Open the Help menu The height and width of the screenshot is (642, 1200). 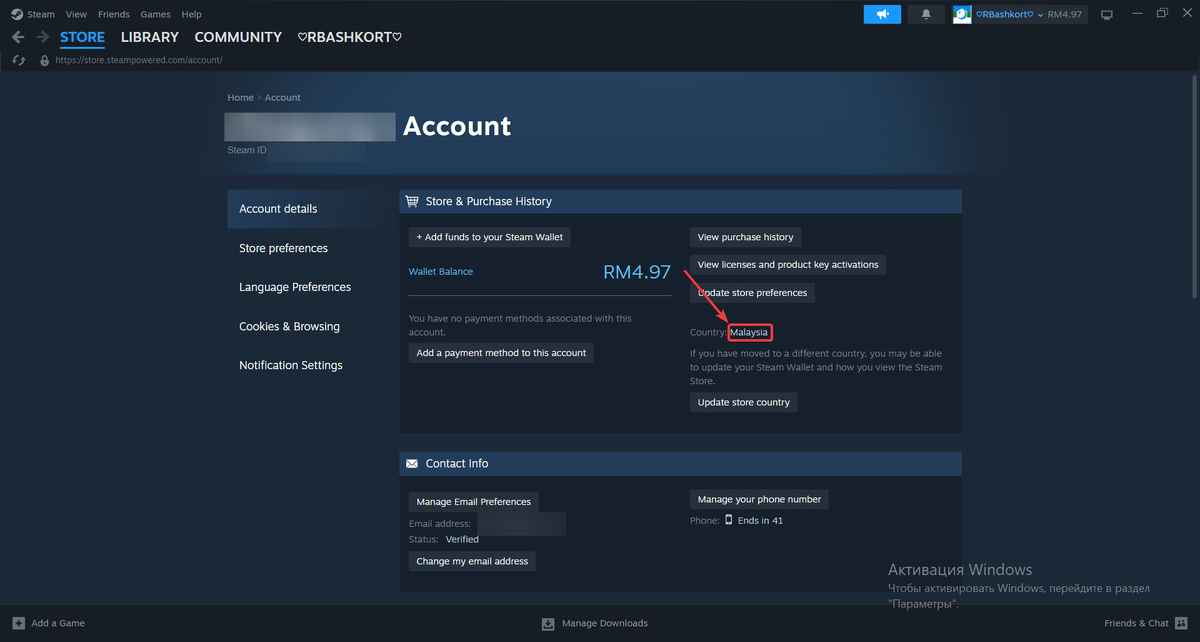click(x=191, y=14)
